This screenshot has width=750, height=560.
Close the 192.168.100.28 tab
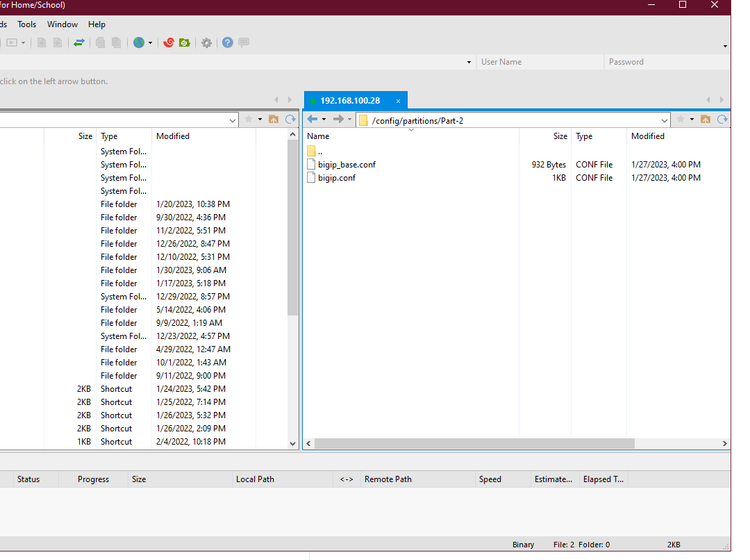(398, 101)
